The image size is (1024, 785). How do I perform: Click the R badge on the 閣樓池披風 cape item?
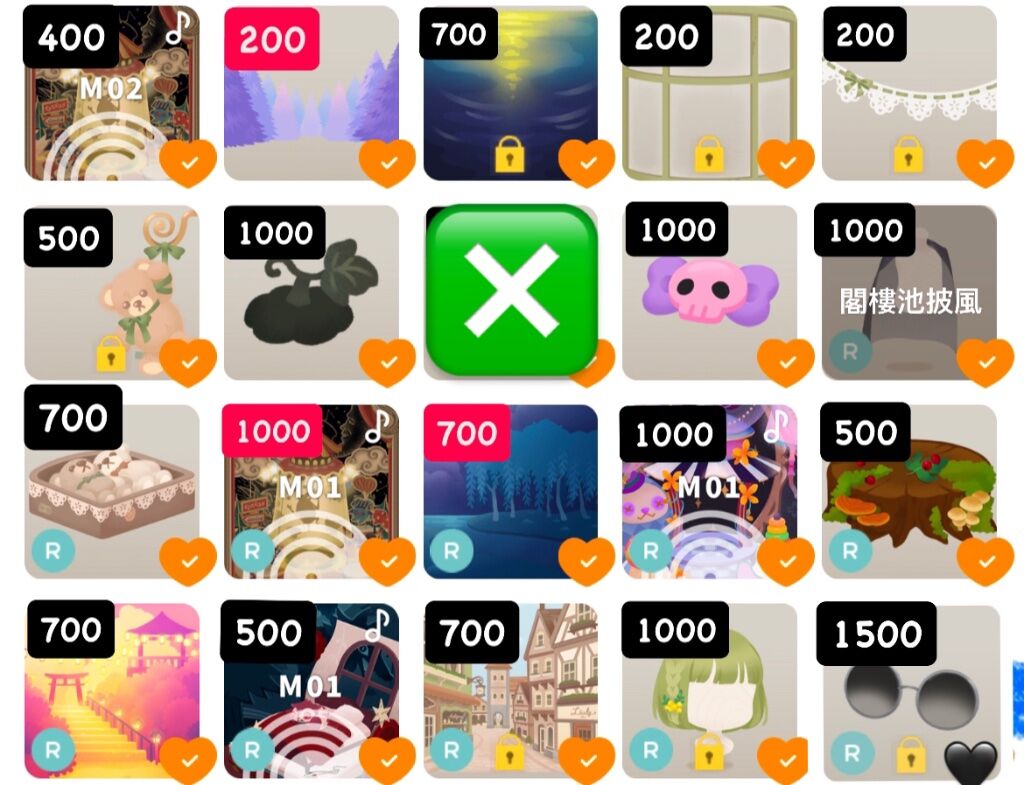coord(850,351)
